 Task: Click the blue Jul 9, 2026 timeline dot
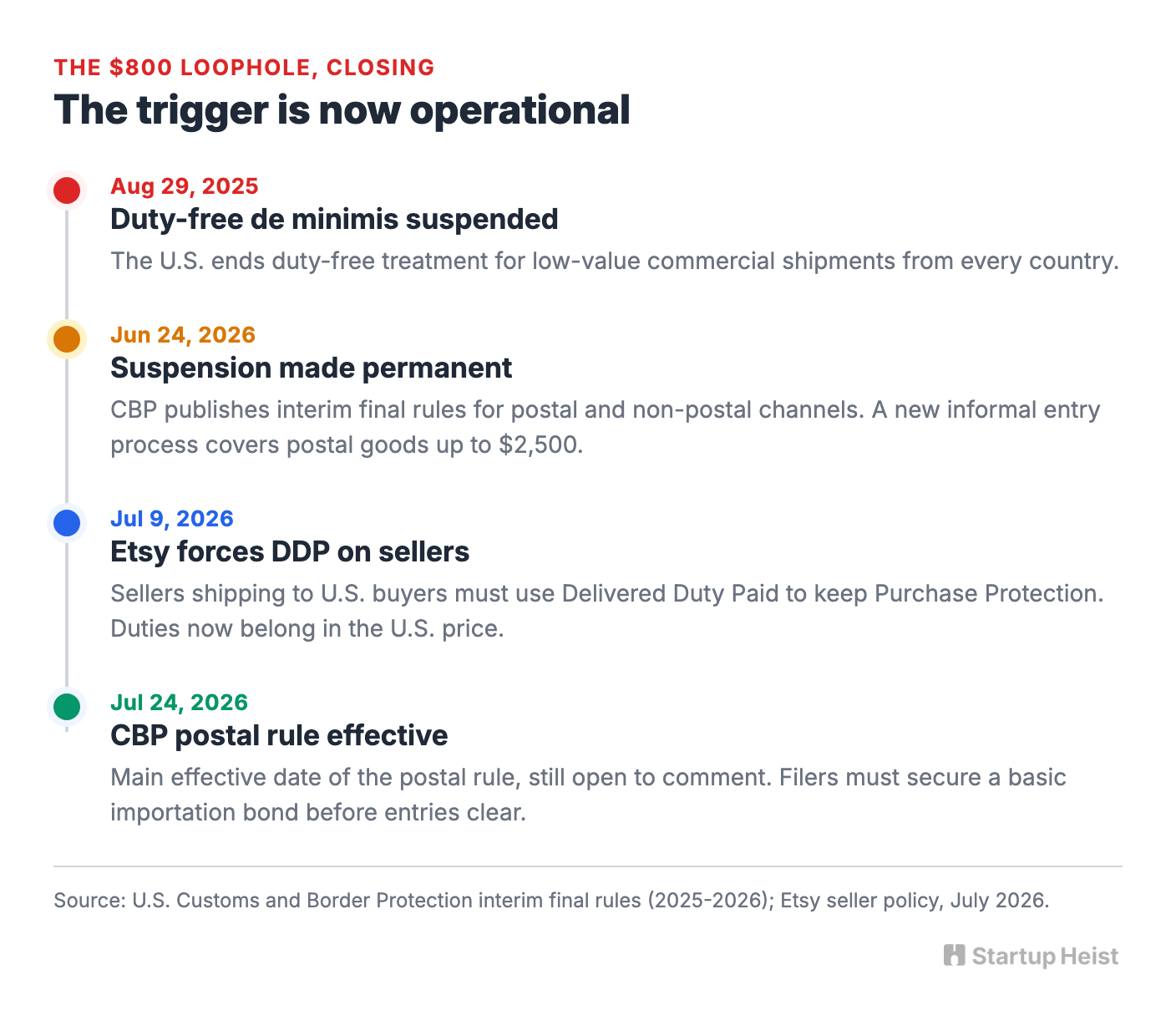67,523
